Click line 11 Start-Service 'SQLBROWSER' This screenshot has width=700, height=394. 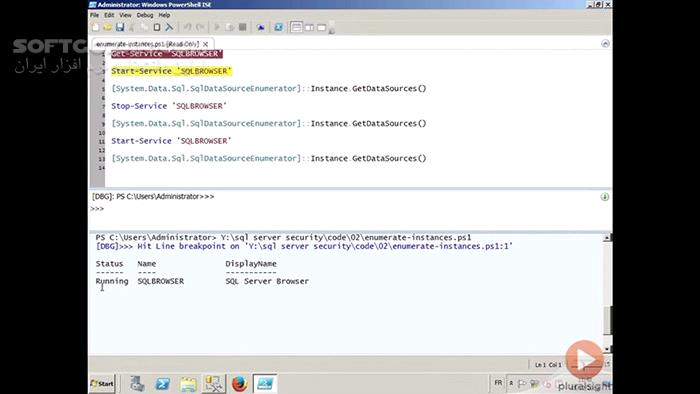click(x=171, y=141)
